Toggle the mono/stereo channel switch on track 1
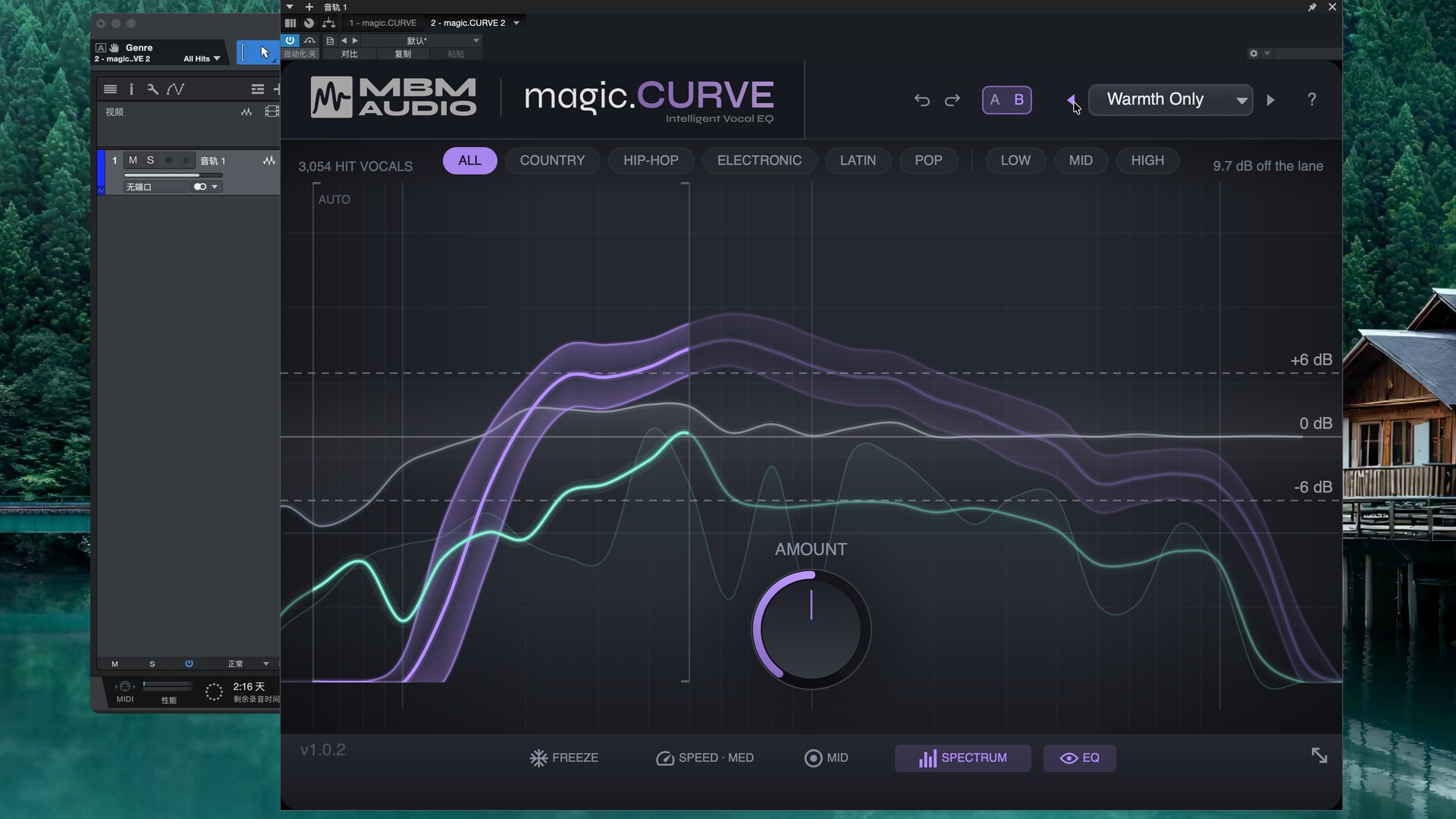 tap(200, 187)
